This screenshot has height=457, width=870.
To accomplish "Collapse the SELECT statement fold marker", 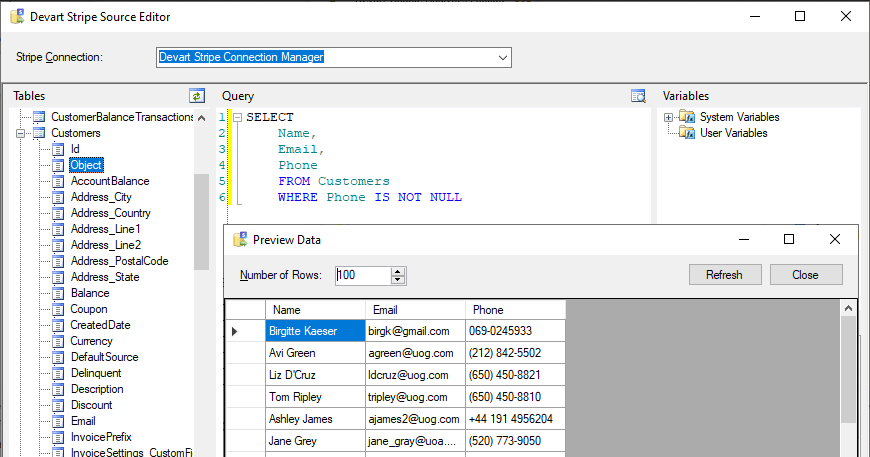I will pos(237,118).
